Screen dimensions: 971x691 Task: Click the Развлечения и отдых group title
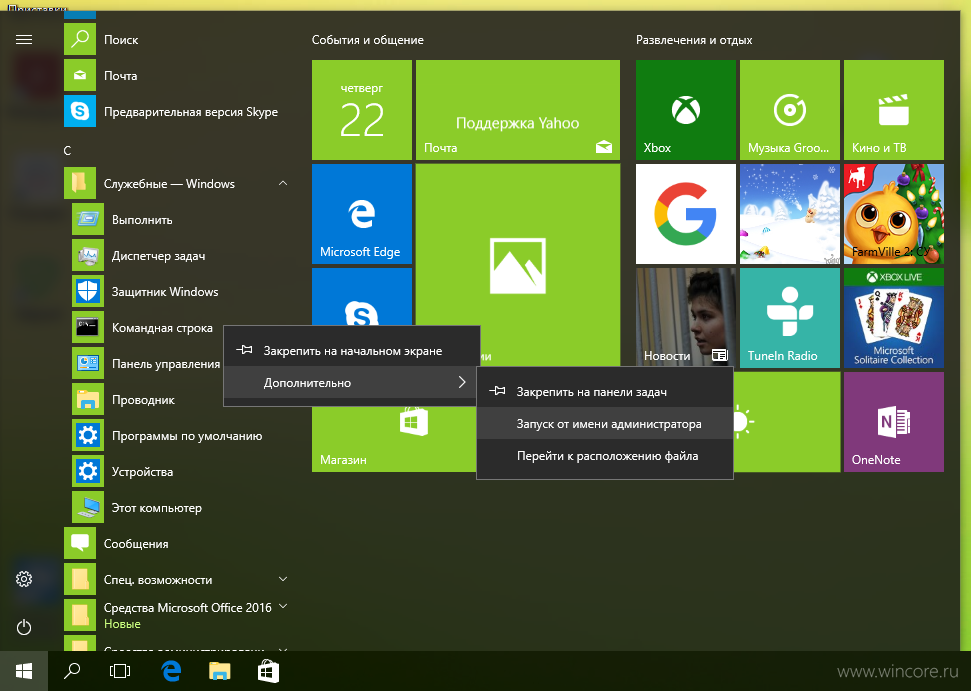click(694, 40)
